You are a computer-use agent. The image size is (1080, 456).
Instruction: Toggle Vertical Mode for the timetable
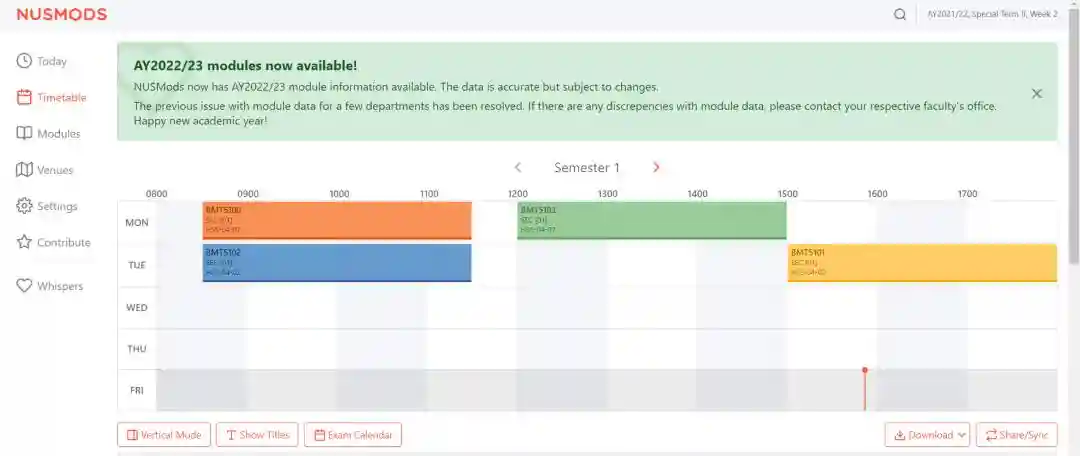point(163,435)
